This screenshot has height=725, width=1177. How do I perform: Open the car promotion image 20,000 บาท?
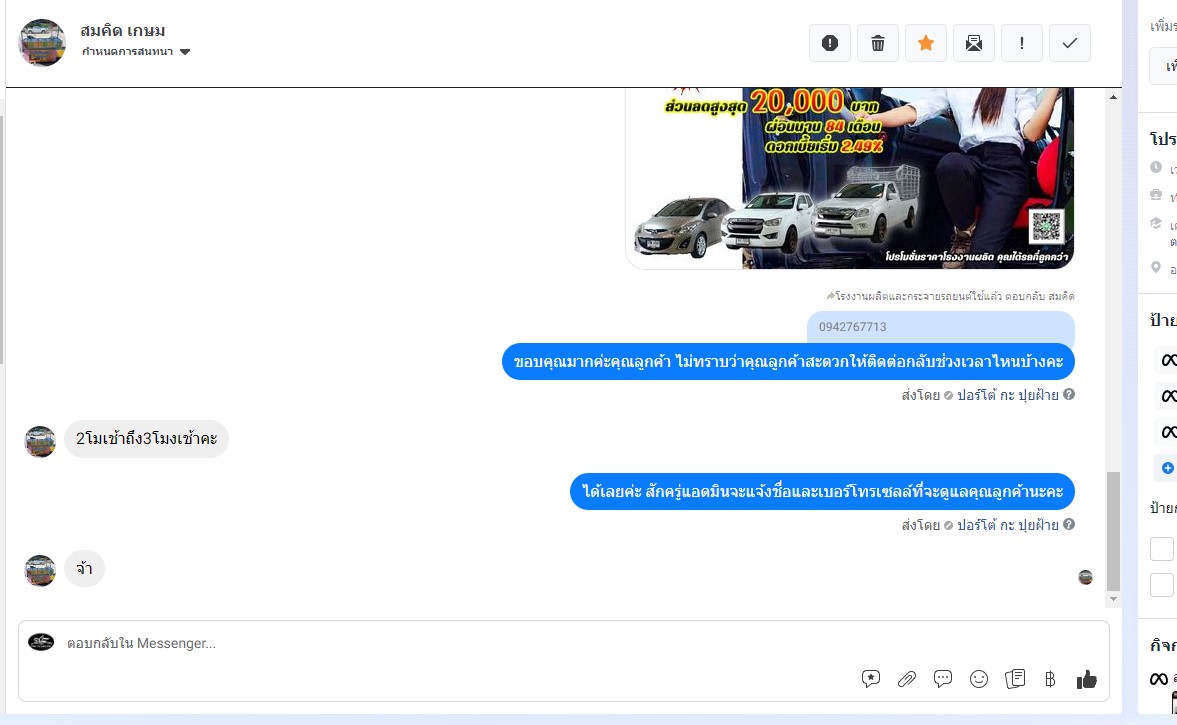[850, 178]
